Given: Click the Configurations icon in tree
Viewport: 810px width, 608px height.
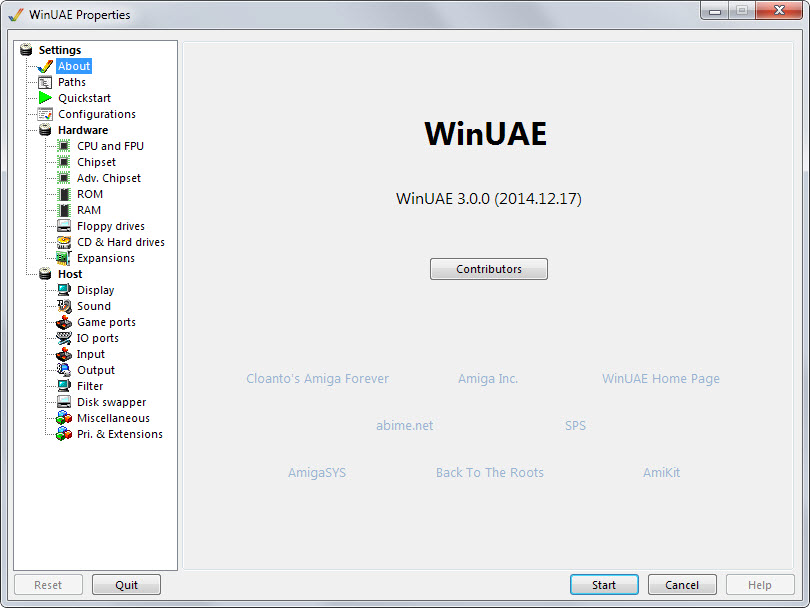Looking at the screenshot, I should tap(45, 114).
